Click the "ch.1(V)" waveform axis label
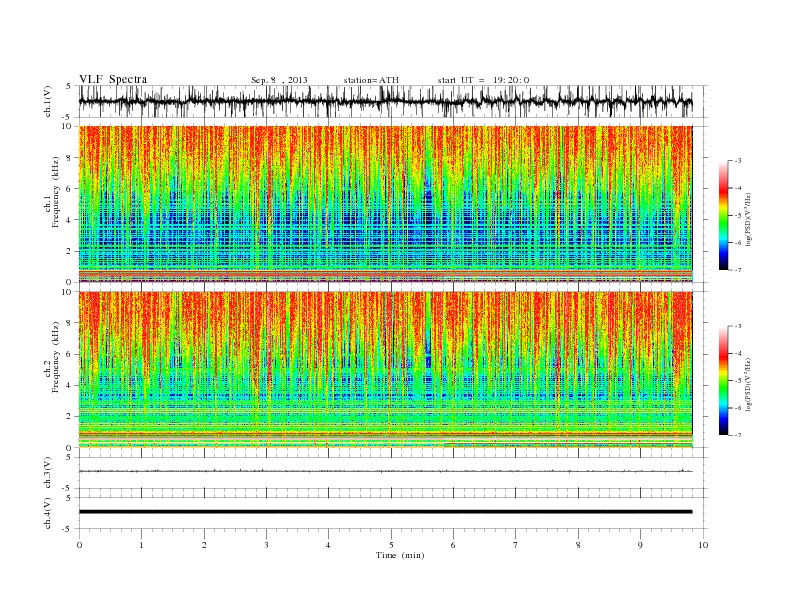This screenshot has width=792, height=612. point(48,101)
